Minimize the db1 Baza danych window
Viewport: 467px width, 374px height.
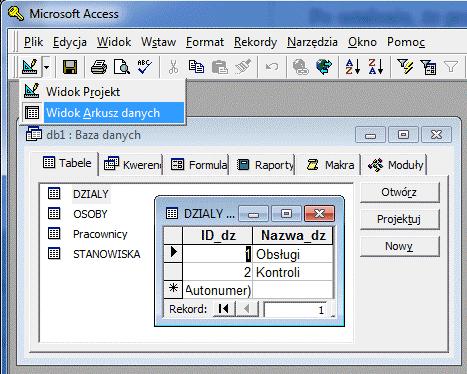(x=370, y=135)
